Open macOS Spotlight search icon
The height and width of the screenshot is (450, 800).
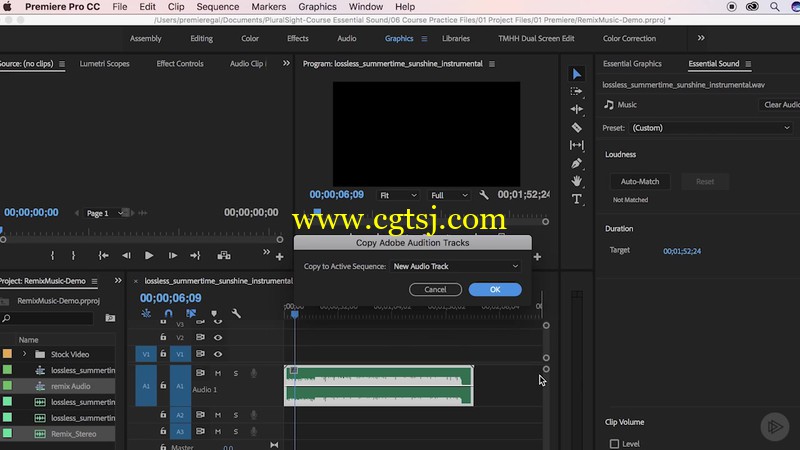click(774, 7)
